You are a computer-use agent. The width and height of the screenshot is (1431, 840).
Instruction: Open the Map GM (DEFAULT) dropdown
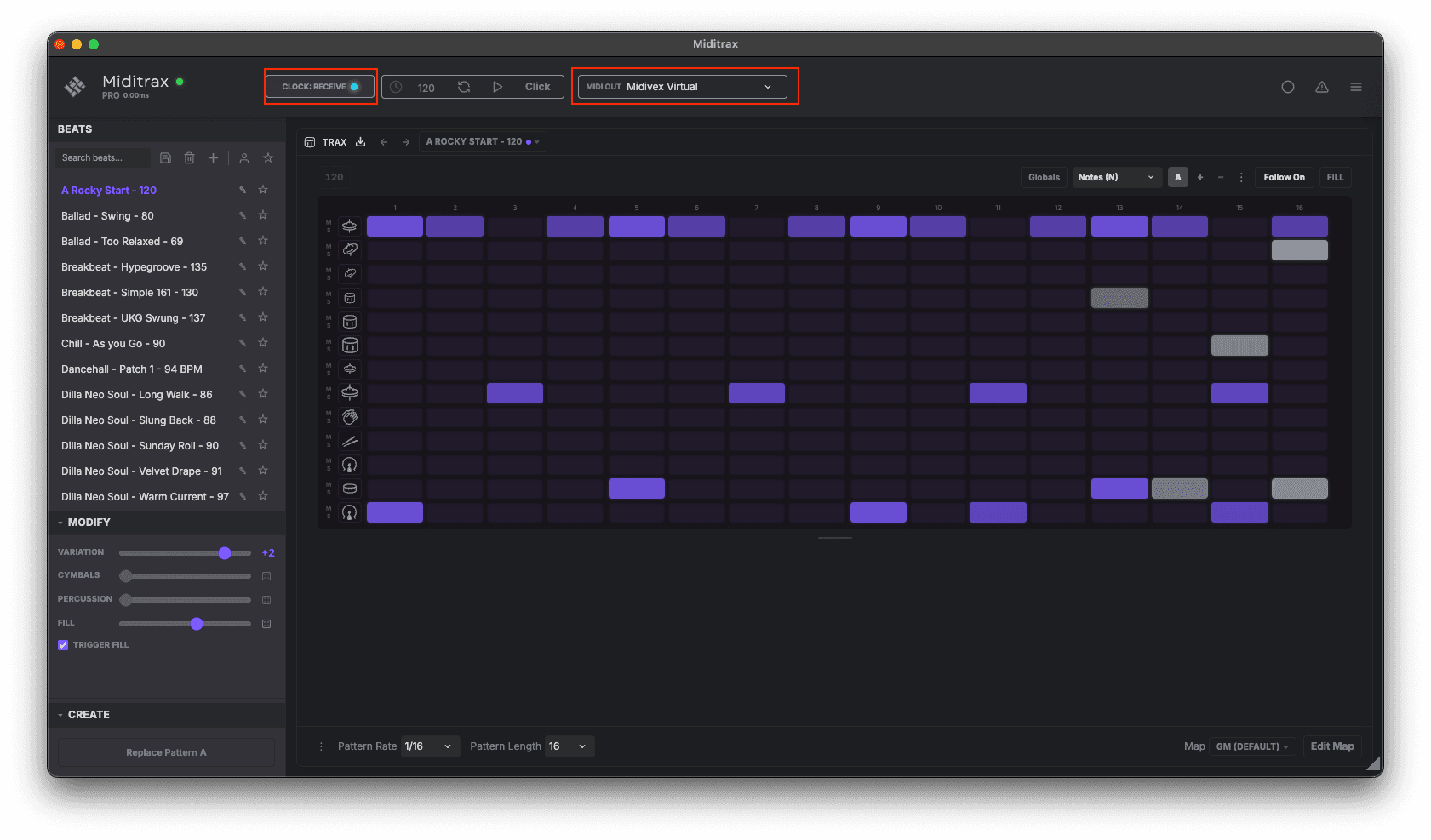click(x=1251, y=746)
